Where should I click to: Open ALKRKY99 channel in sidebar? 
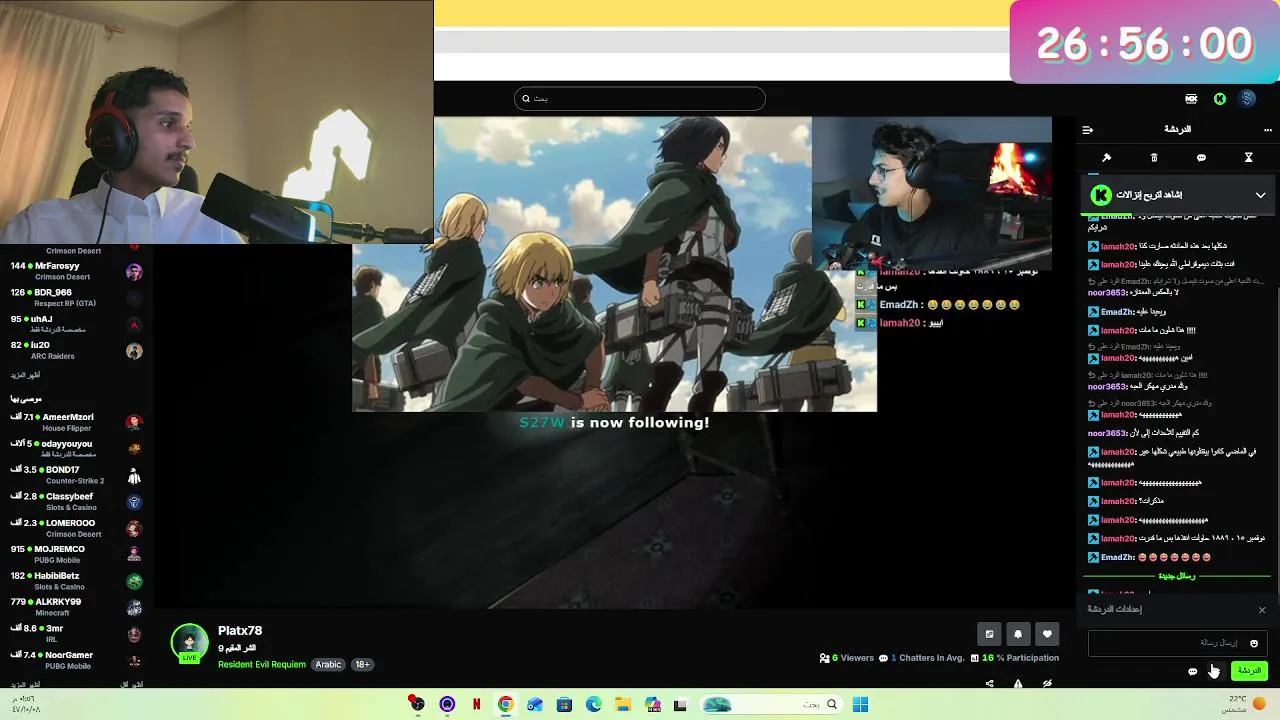[x=76, y=607]
